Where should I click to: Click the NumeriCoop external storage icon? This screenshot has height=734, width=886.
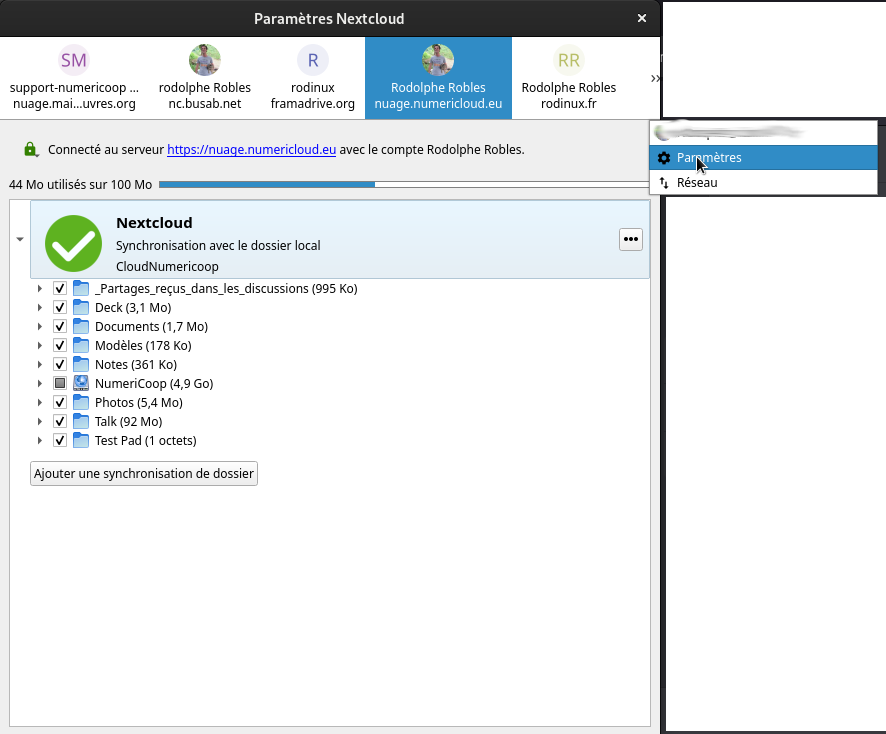[x=81, y=384]
